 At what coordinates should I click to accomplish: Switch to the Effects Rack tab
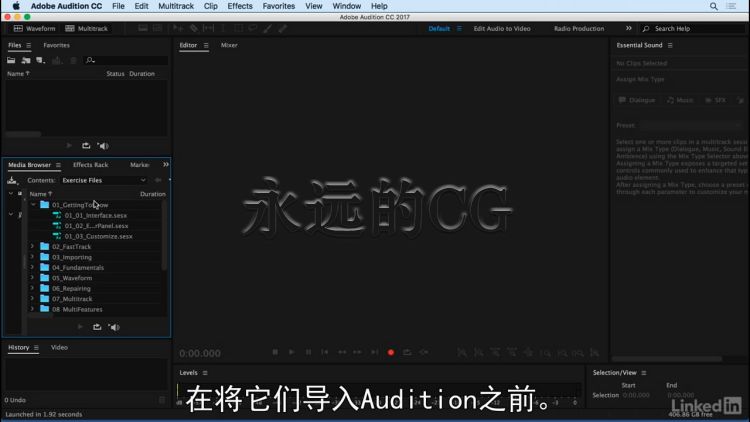[x=90, y=165]
